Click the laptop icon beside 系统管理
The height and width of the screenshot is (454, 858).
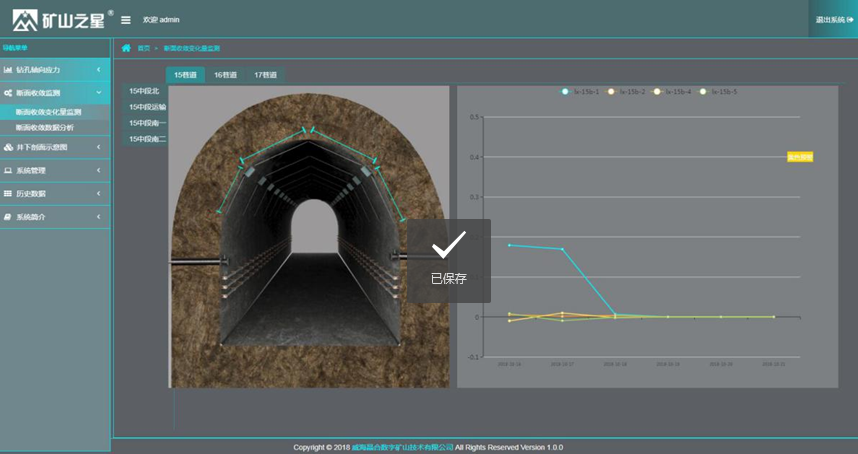point(8,171)
